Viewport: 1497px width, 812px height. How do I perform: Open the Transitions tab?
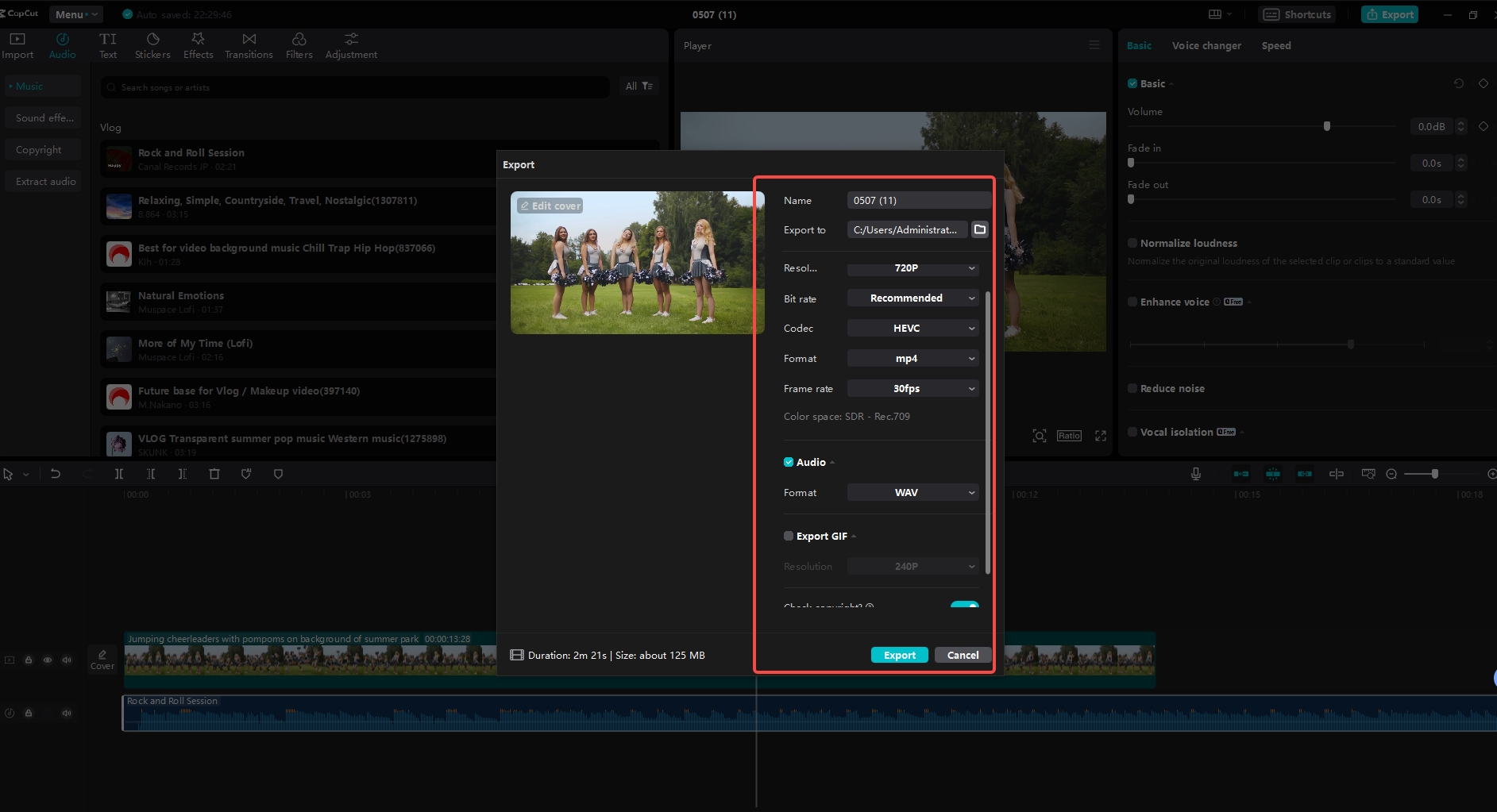click(249, 46)
